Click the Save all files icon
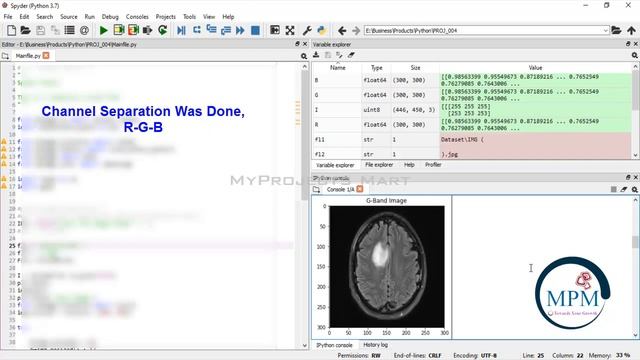Image resolution: width=640 pixels, height=360 pixels. (x=55, y=30)
